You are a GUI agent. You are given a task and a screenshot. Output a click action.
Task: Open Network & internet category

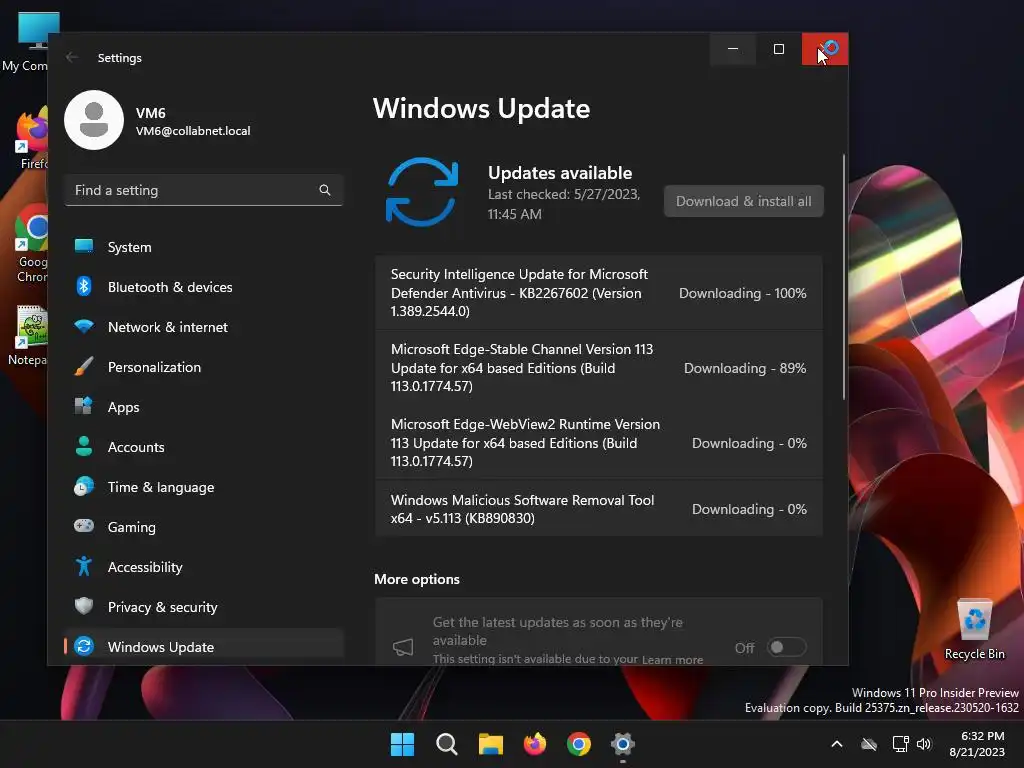(x=203, y=327)
